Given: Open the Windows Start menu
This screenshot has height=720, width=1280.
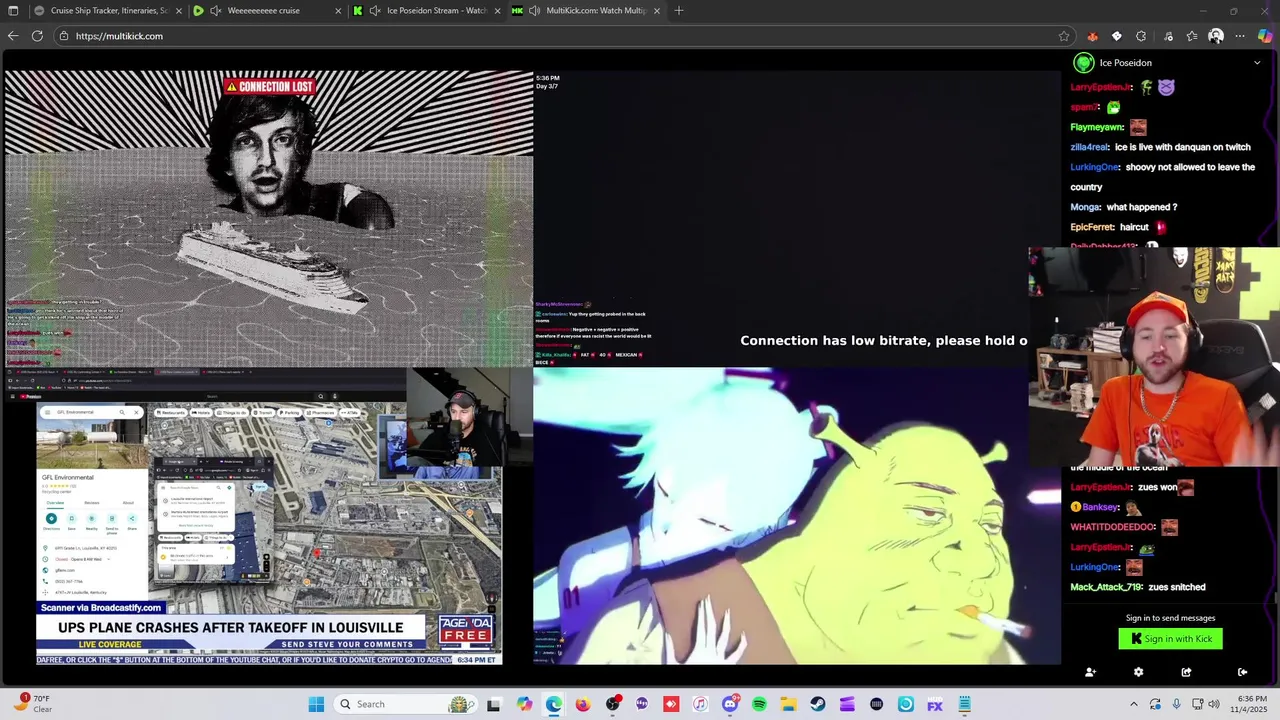Looking at the screenshot, I should 316,704.
